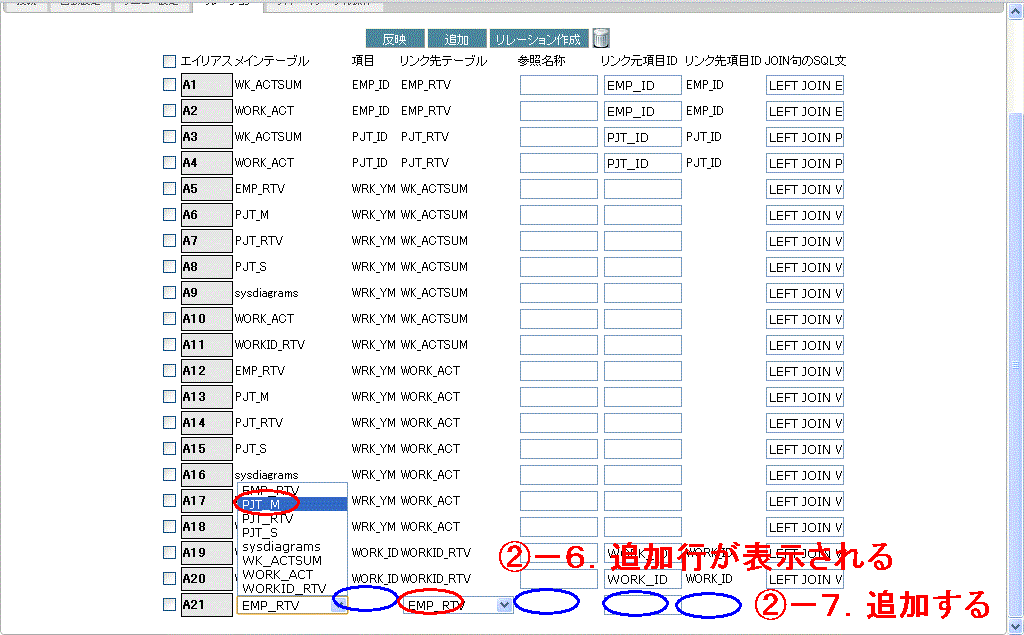Click the 反映 (apply) button

pos(394,40)
